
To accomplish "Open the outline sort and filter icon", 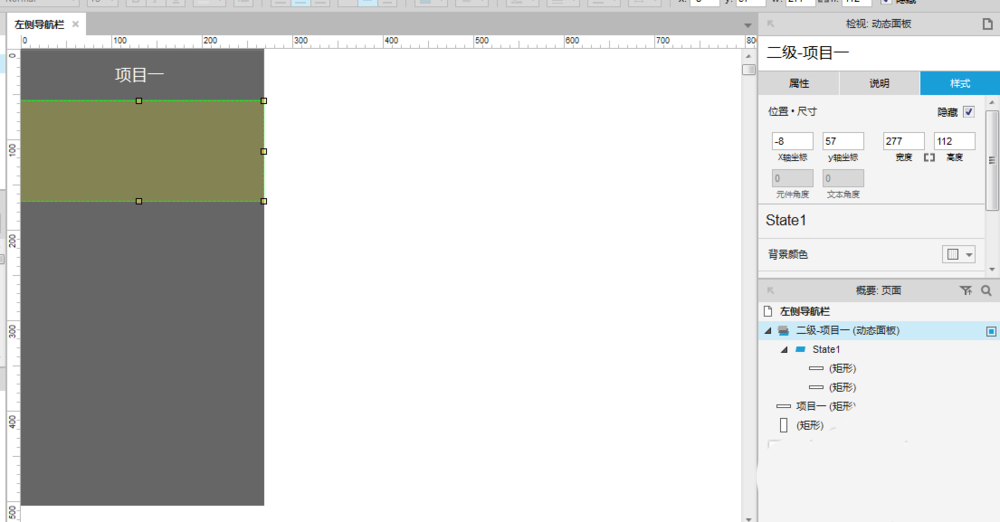I will pos(966,290).
